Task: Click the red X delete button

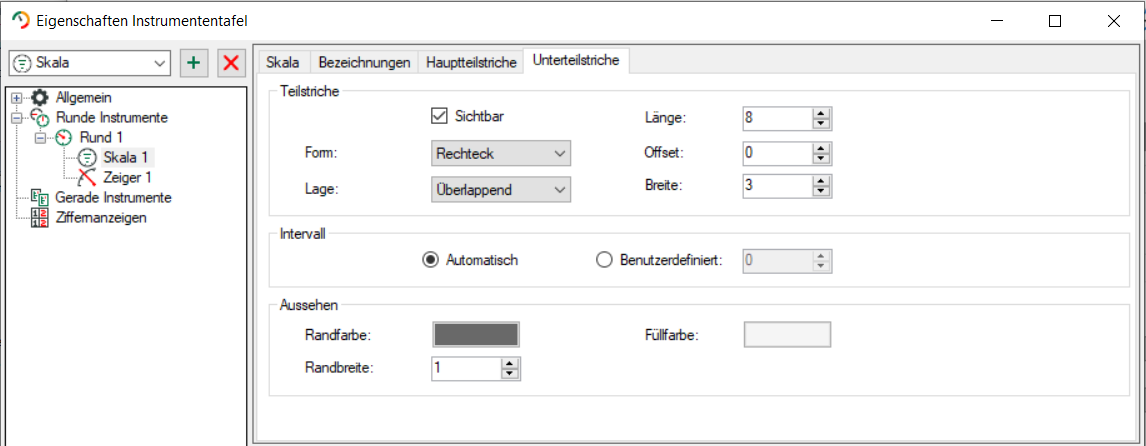Action: click(231, 63)
